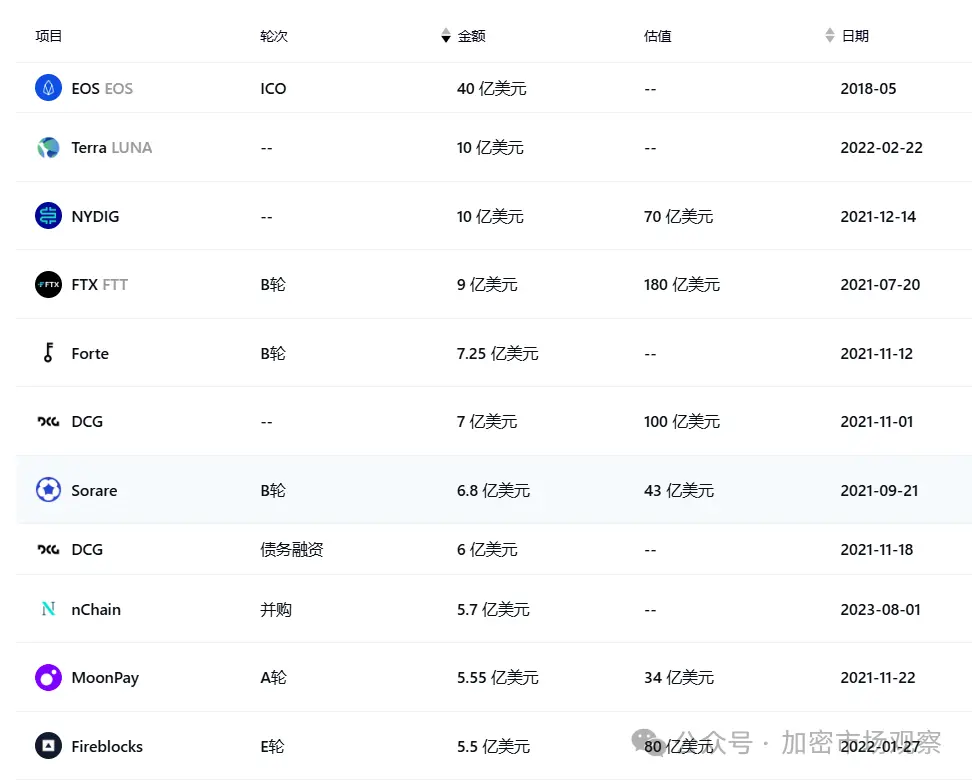Click the 项目 column header
The height and width of the screenshot is (781, 972).
[48, 36]
